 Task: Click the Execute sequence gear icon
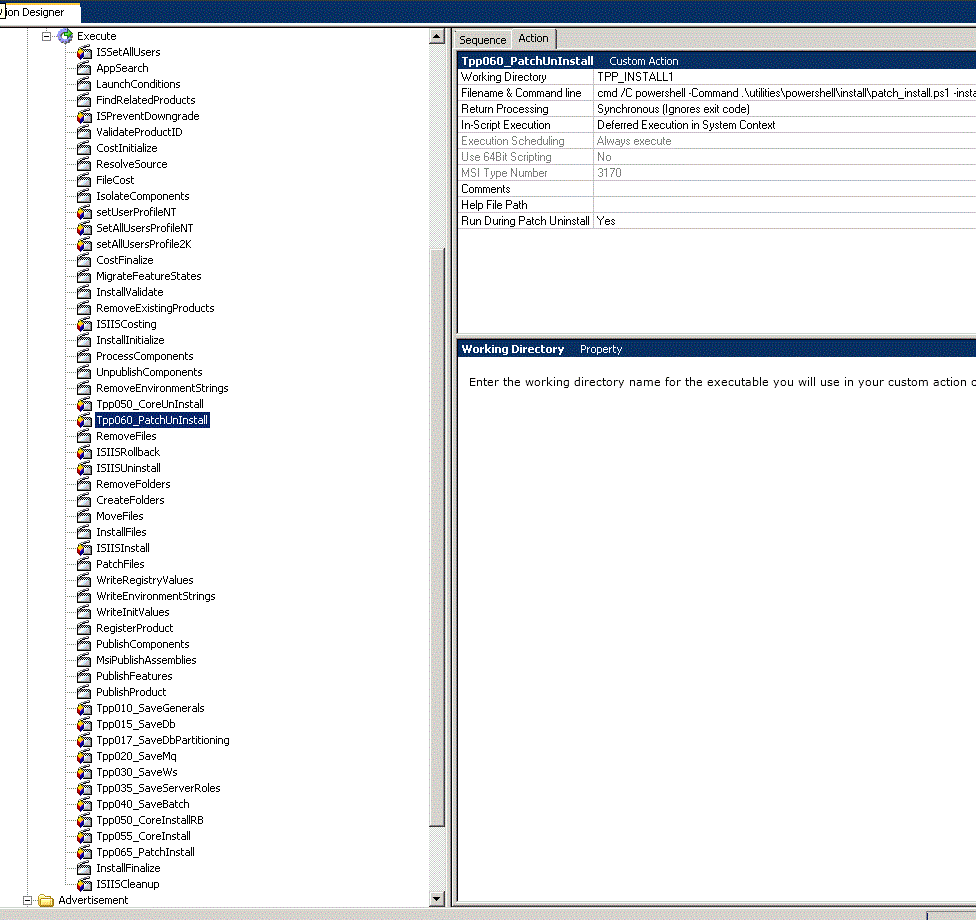click(65, 36)
